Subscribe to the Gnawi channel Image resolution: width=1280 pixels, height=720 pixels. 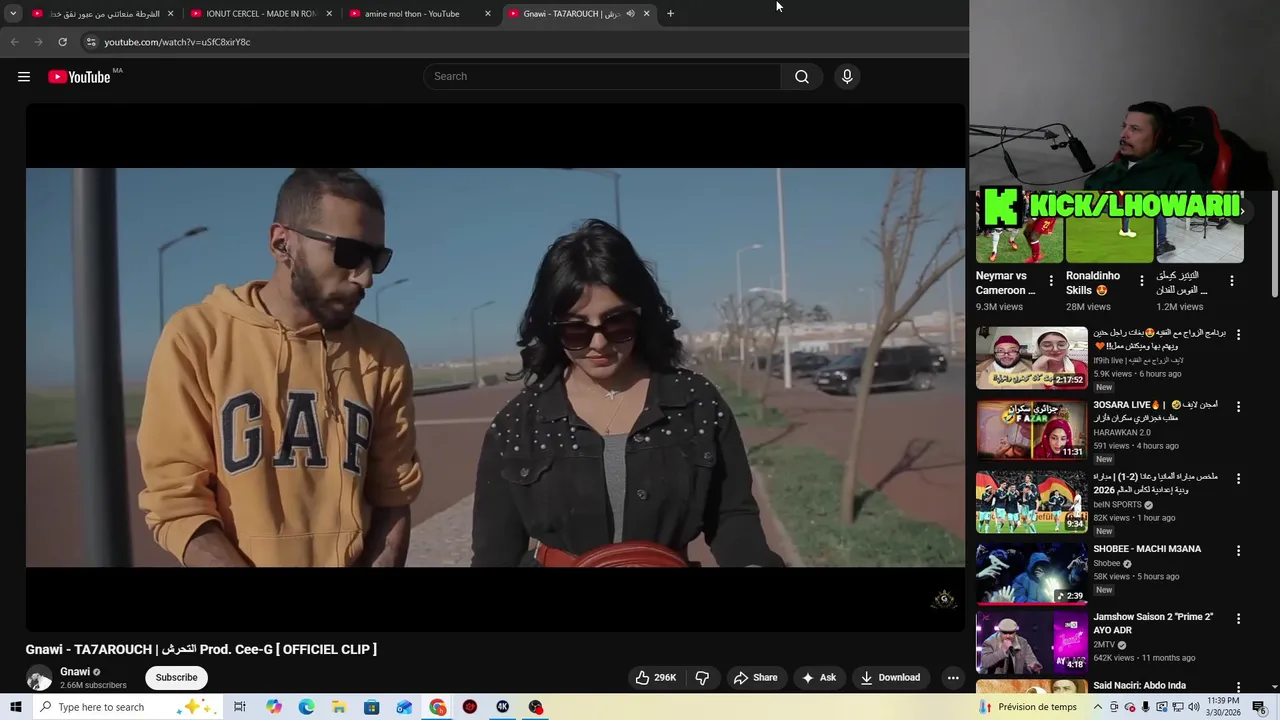pos(176,678)
